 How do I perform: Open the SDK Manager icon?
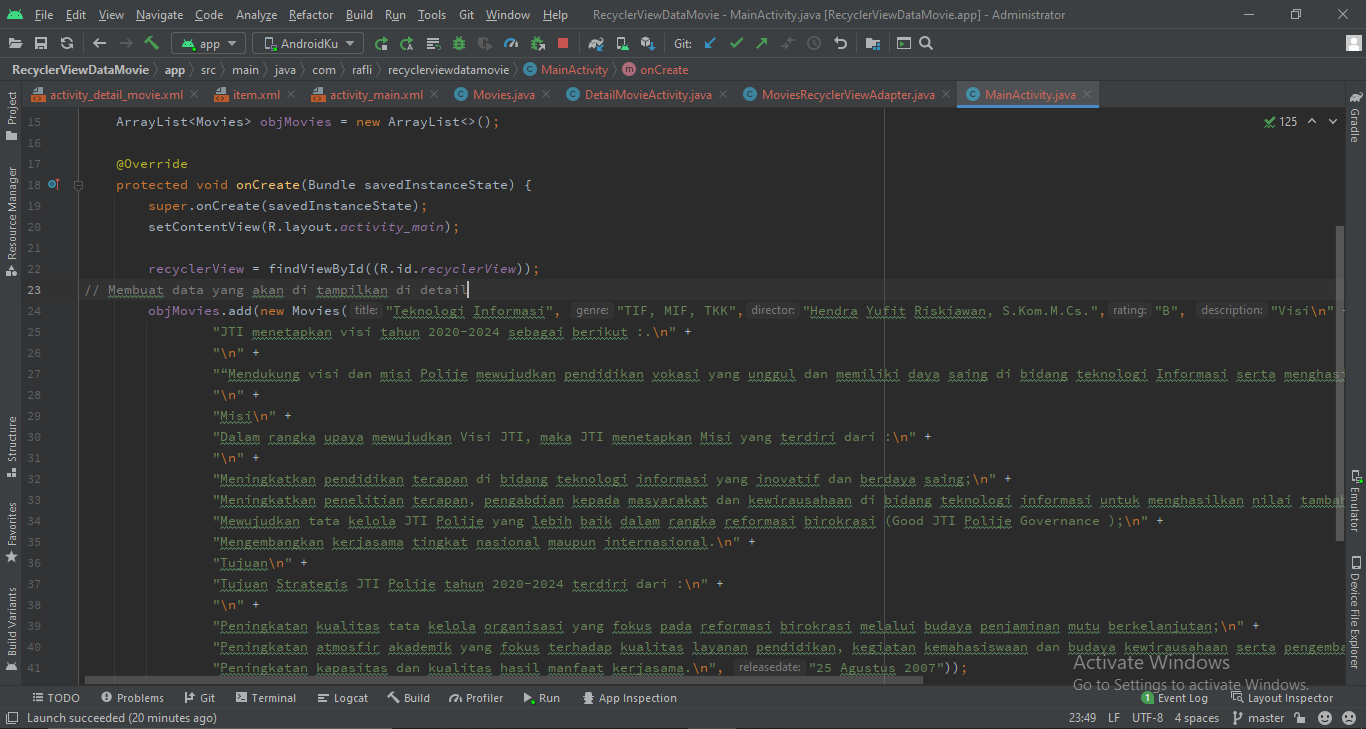coord(648,43)
